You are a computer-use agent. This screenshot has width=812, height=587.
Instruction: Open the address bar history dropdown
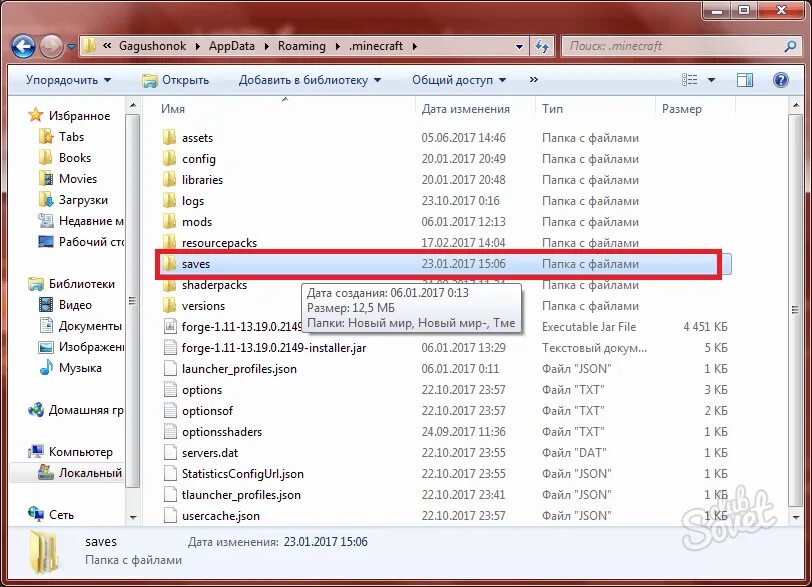click(x=519, y=47)
